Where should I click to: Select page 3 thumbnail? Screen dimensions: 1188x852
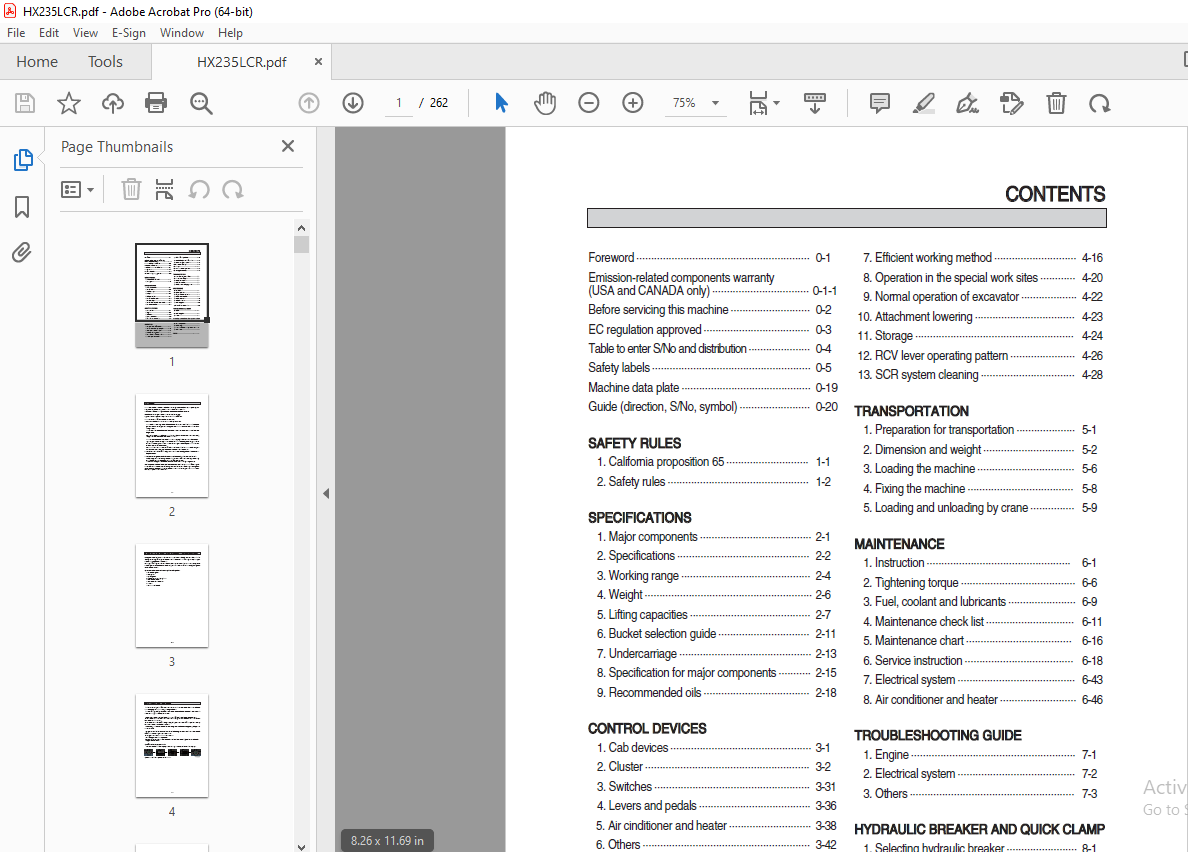[x=172, y=595]
